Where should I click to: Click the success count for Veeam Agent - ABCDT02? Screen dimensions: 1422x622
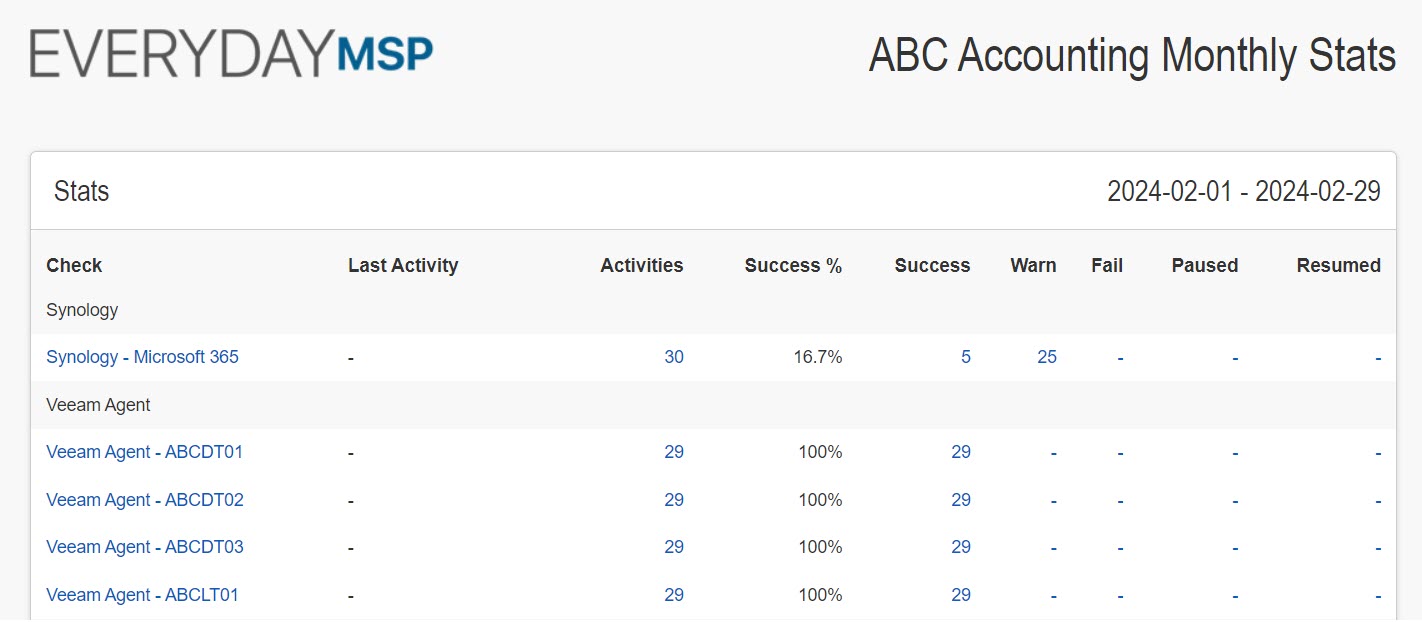(x=960, y=500)
